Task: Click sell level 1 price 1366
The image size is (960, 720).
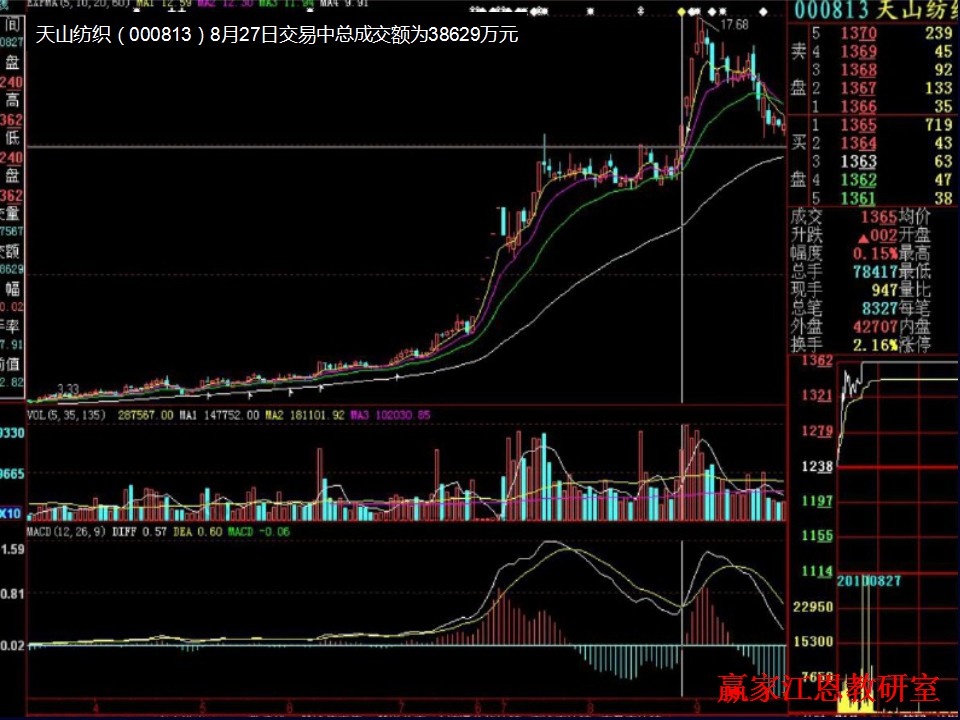Action: (x=858, y=107)
